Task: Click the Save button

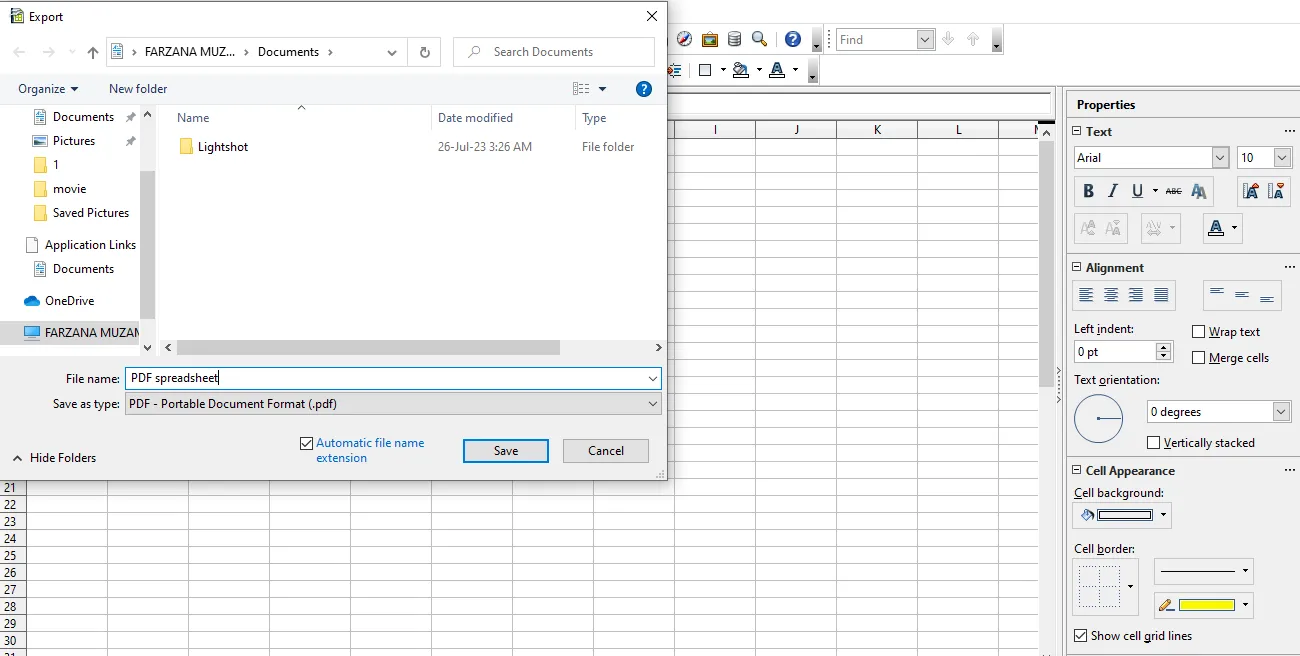Action: (505, 450)
